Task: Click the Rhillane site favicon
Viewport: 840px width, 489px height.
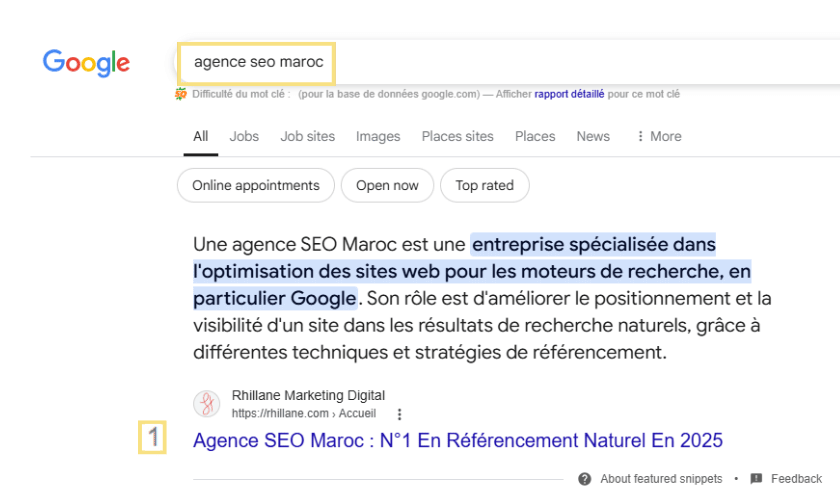Action: (x=207, y=404)
